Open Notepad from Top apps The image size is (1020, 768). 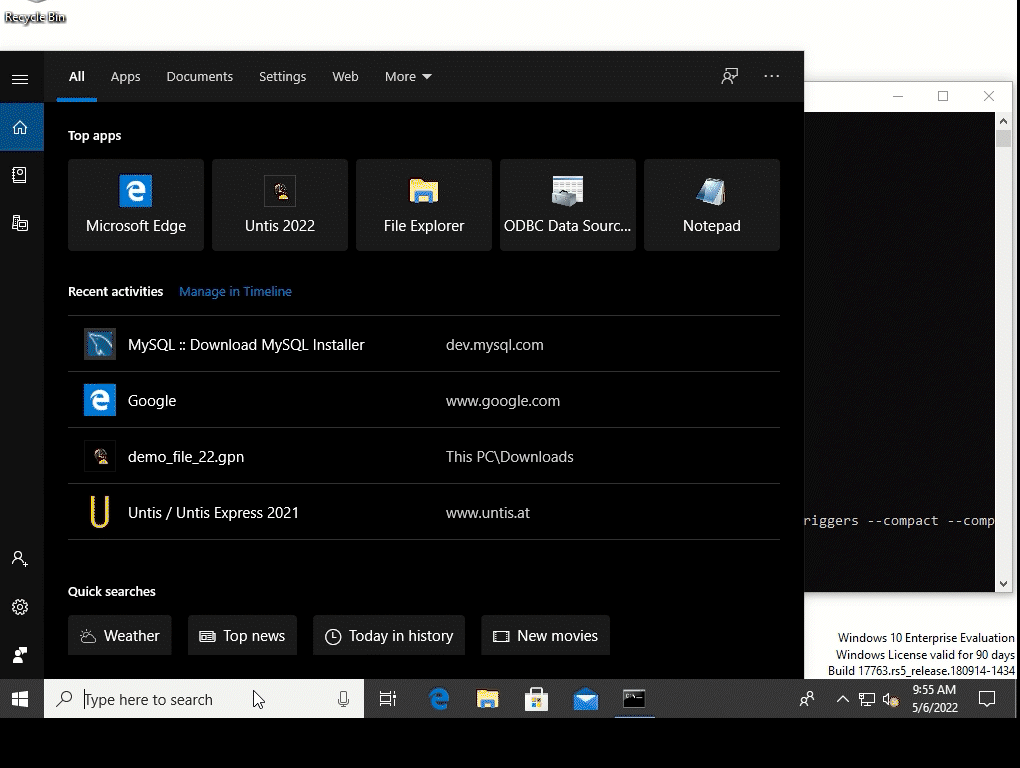[711, 205]
